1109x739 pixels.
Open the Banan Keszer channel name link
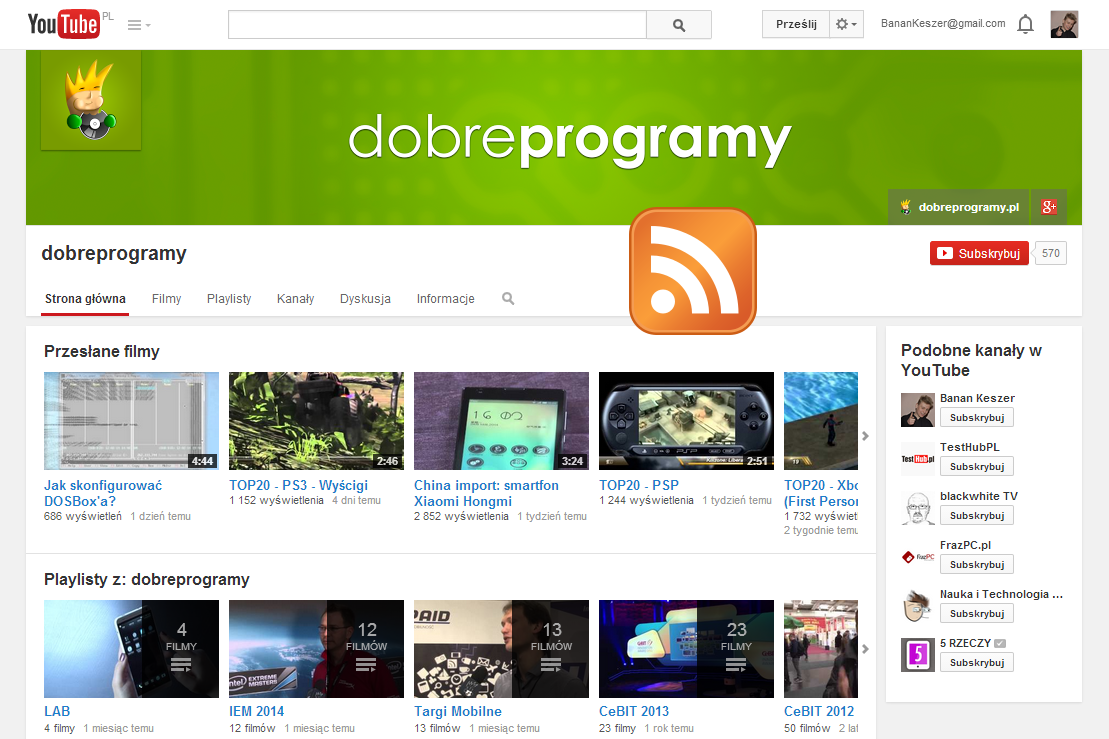point(977,398)
